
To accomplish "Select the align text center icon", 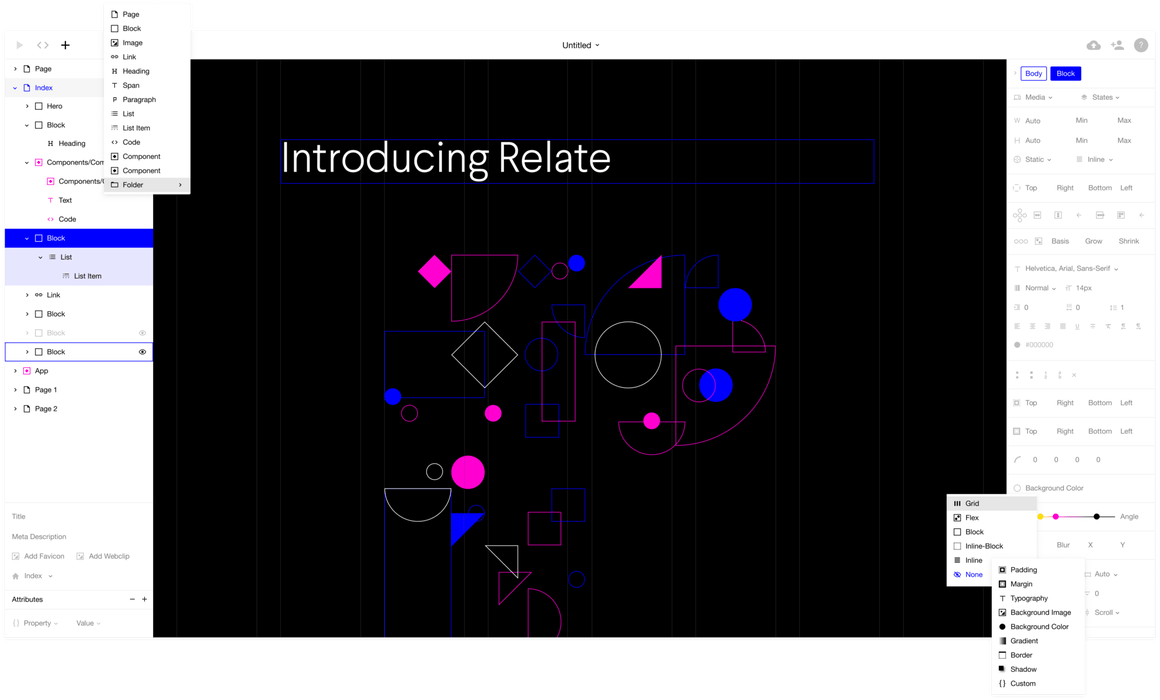I will point(1032,326).
